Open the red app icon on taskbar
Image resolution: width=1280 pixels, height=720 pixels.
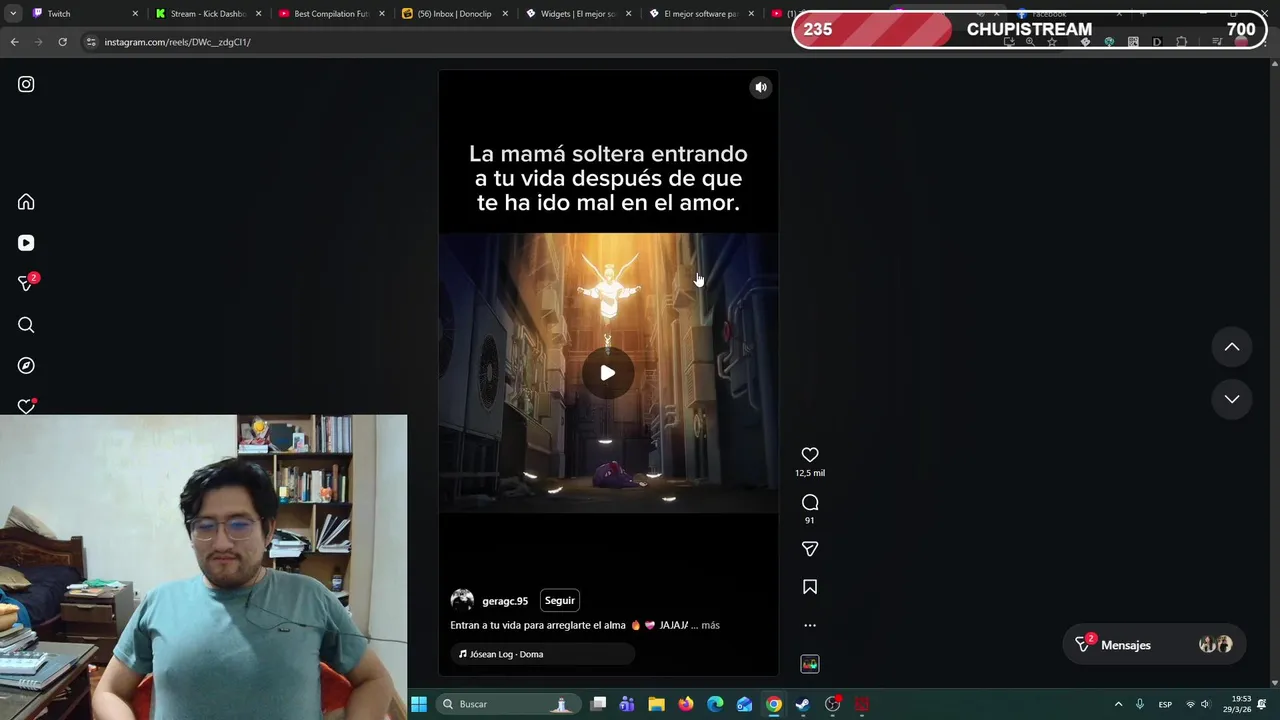point(862,704)
